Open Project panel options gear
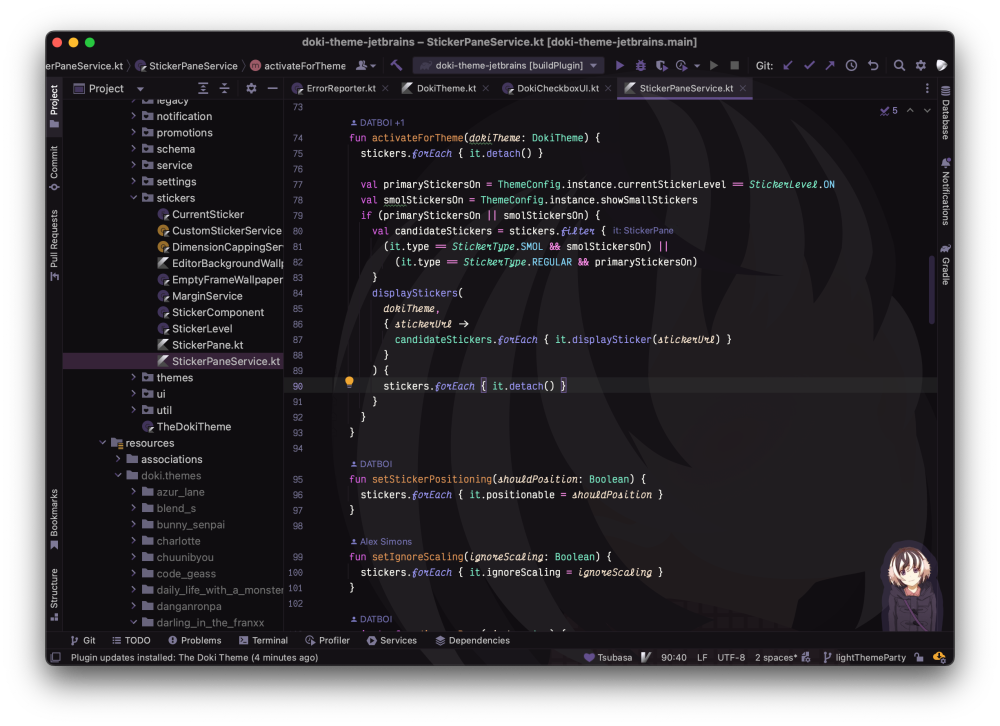 (x=251, y=89)
